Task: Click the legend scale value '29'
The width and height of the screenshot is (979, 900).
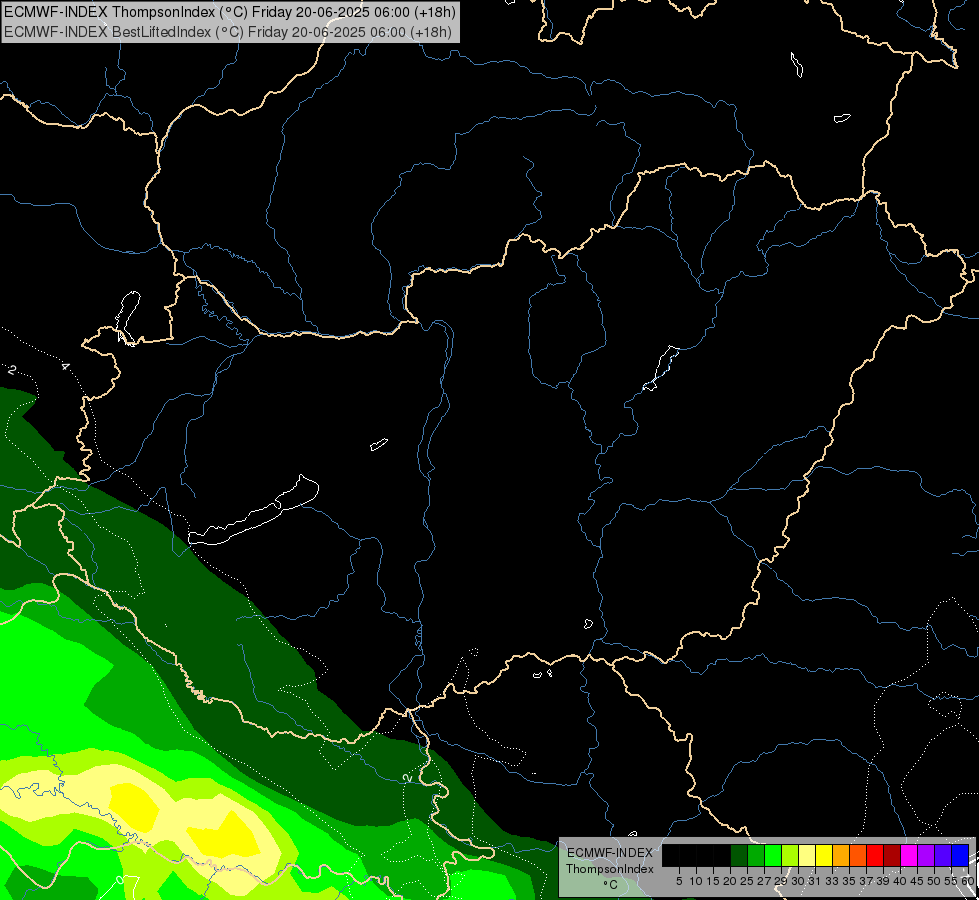Action: click(x=781, y=881)
